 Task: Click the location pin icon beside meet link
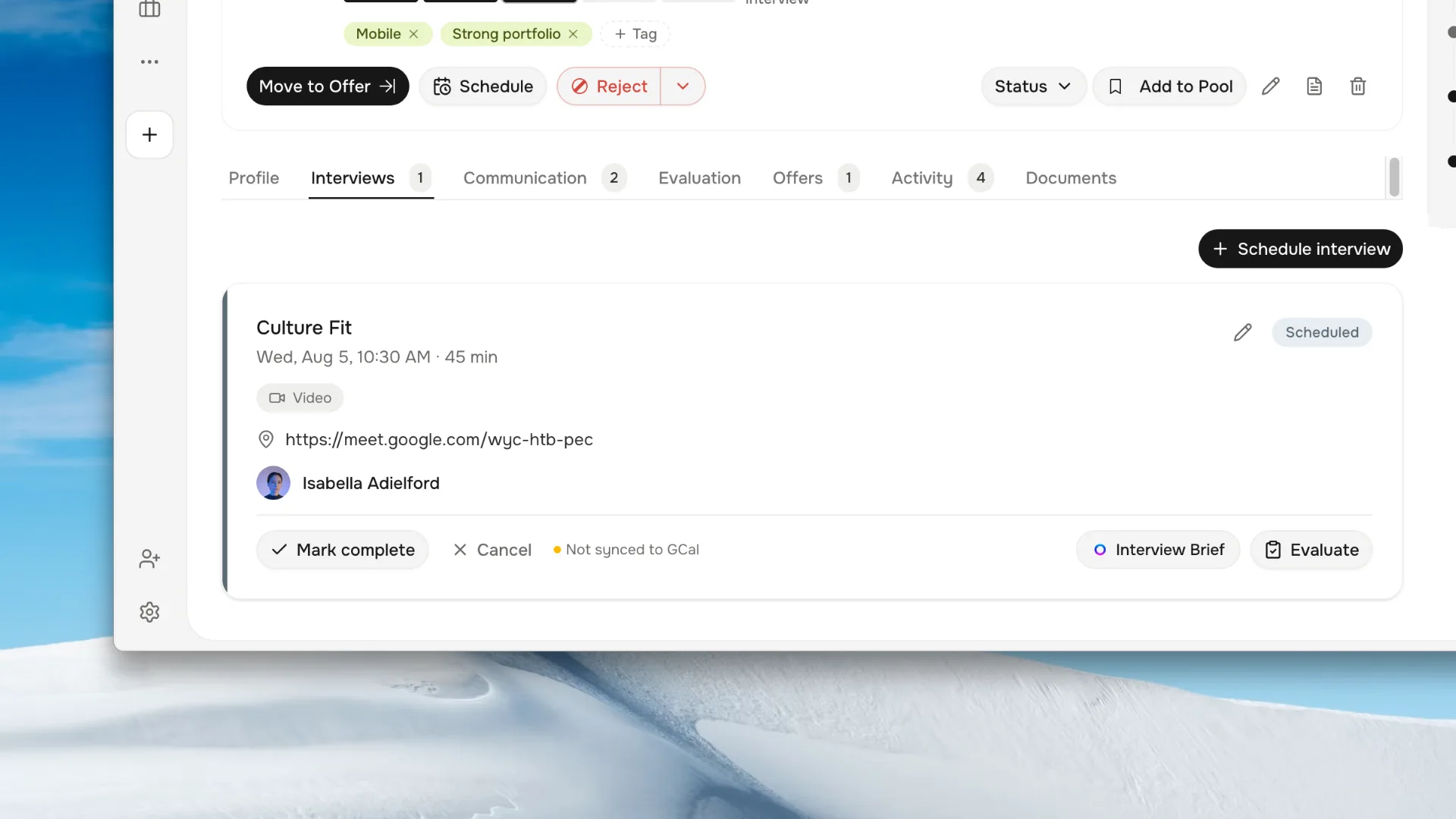tap(266, 439)
